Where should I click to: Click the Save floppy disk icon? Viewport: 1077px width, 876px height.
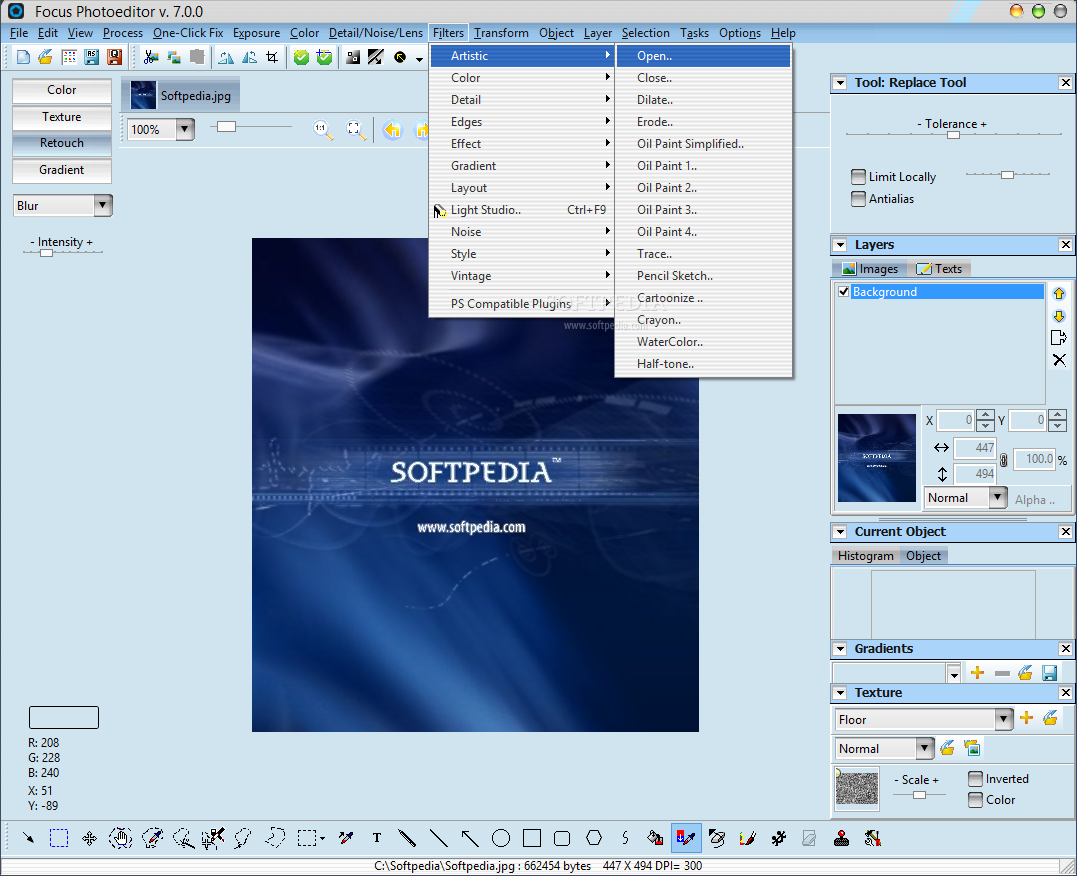91,57
